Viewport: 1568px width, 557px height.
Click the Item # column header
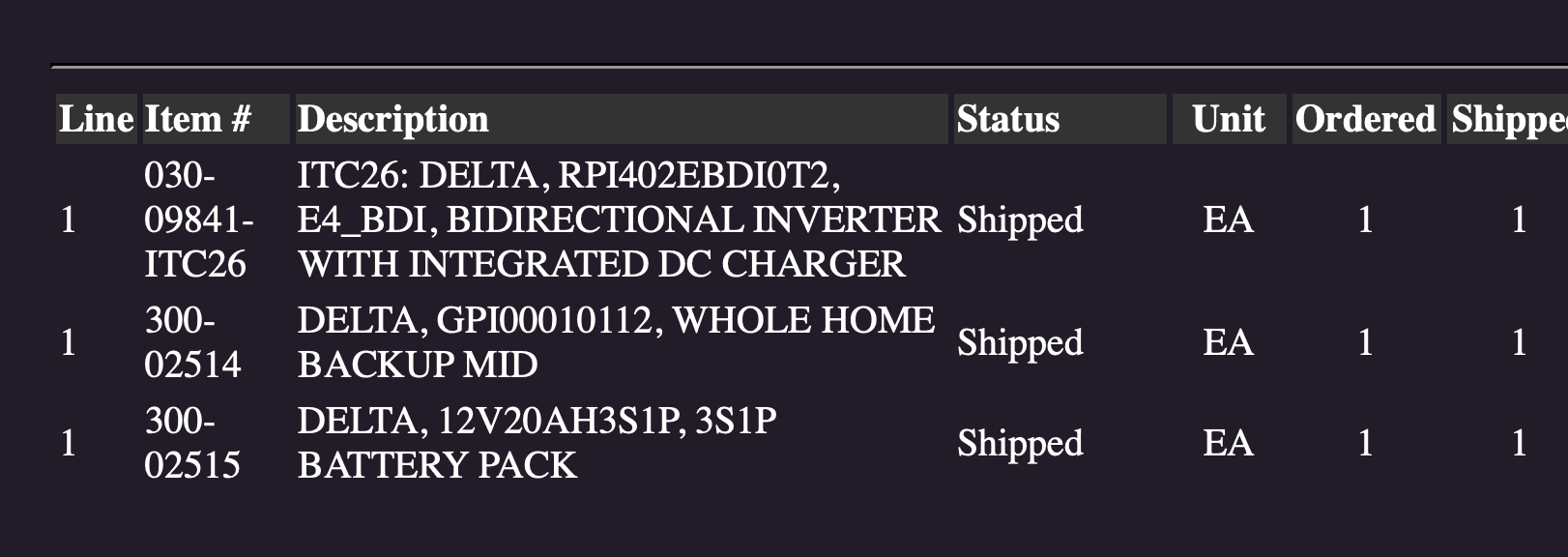click(198, 119)
